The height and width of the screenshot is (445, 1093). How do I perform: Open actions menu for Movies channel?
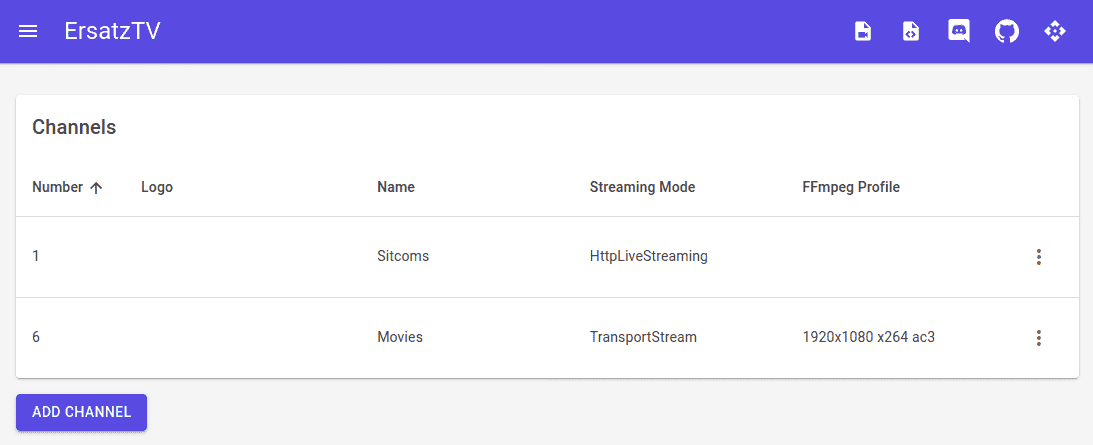1038,338
